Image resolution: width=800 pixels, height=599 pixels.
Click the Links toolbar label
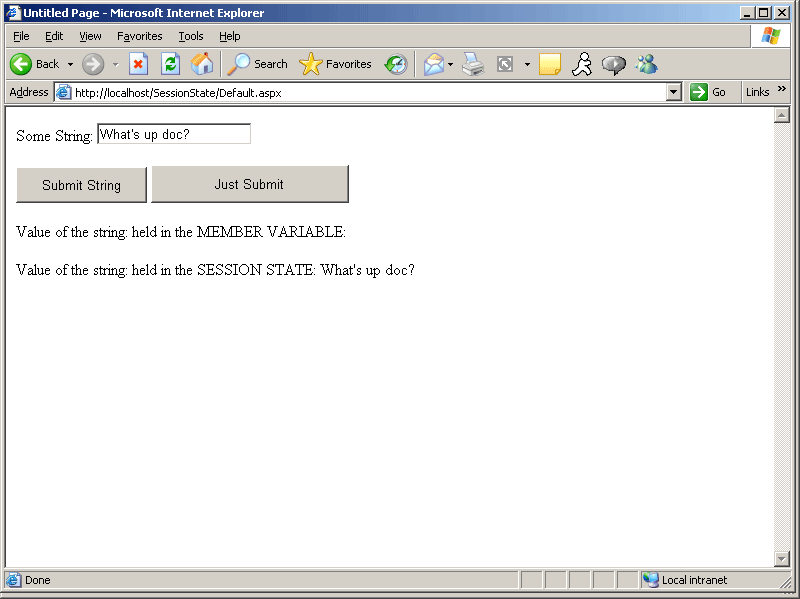(x=757, y=92)
